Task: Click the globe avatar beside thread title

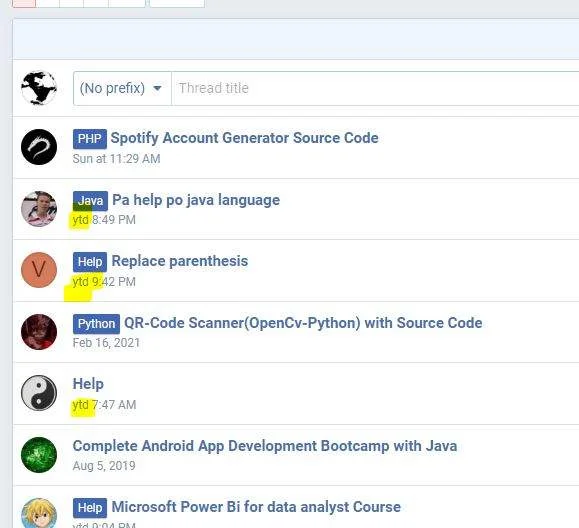Action: pyautogui.click(x=39, y=88)
